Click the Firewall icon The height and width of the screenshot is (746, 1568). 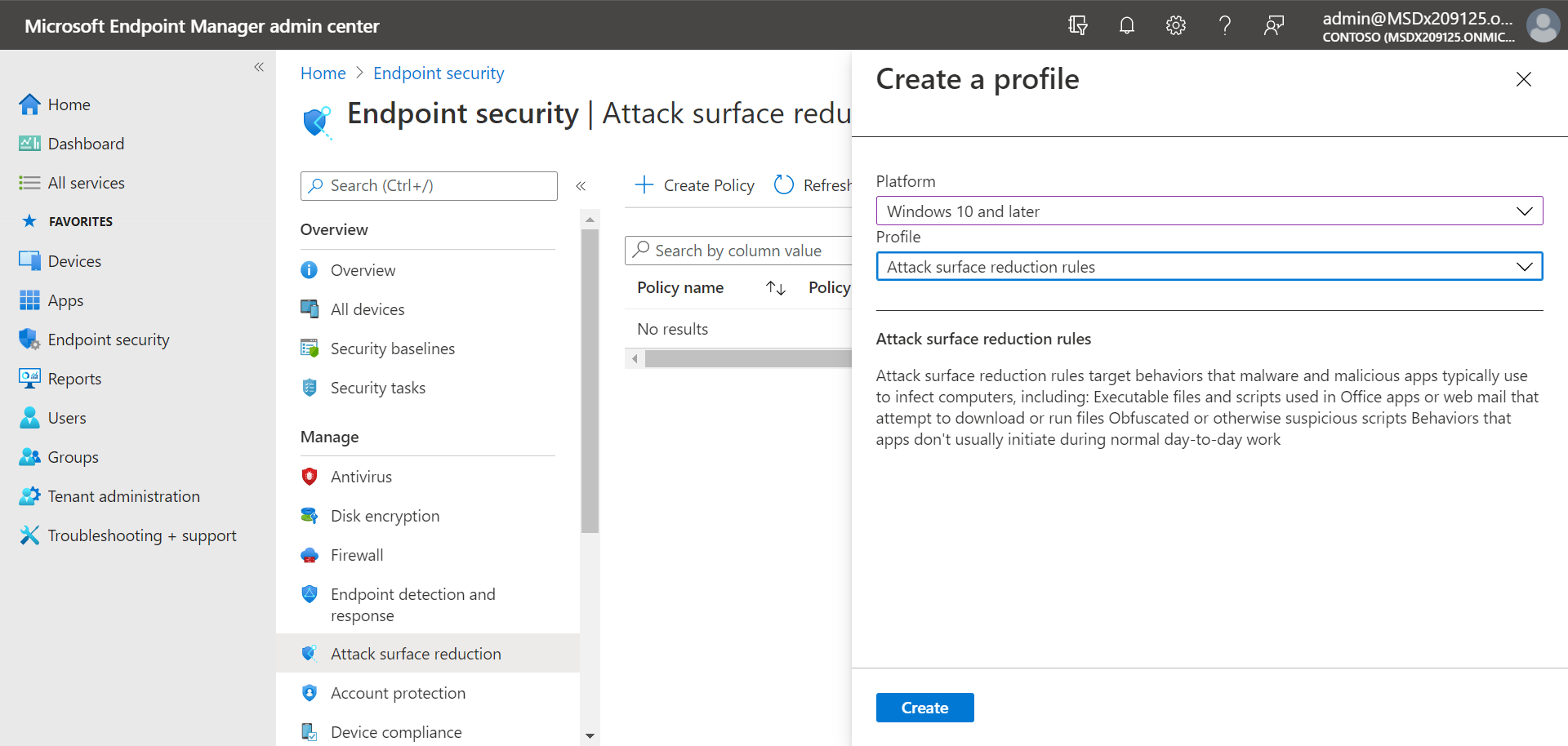(310, 555)
